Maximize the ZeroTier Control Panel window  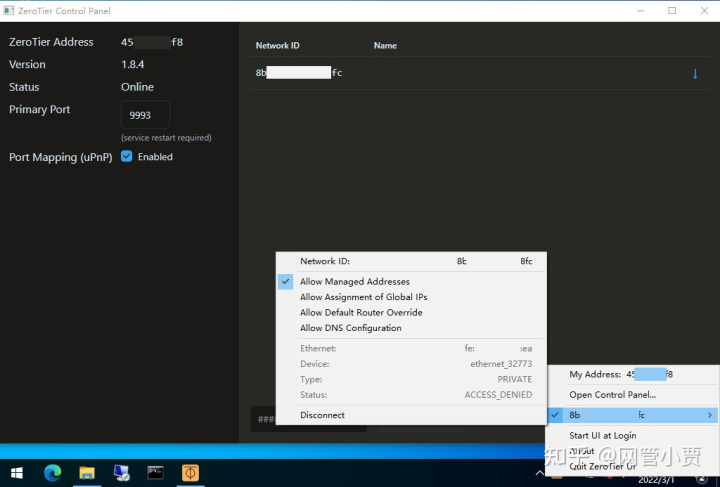click(672, 11)
